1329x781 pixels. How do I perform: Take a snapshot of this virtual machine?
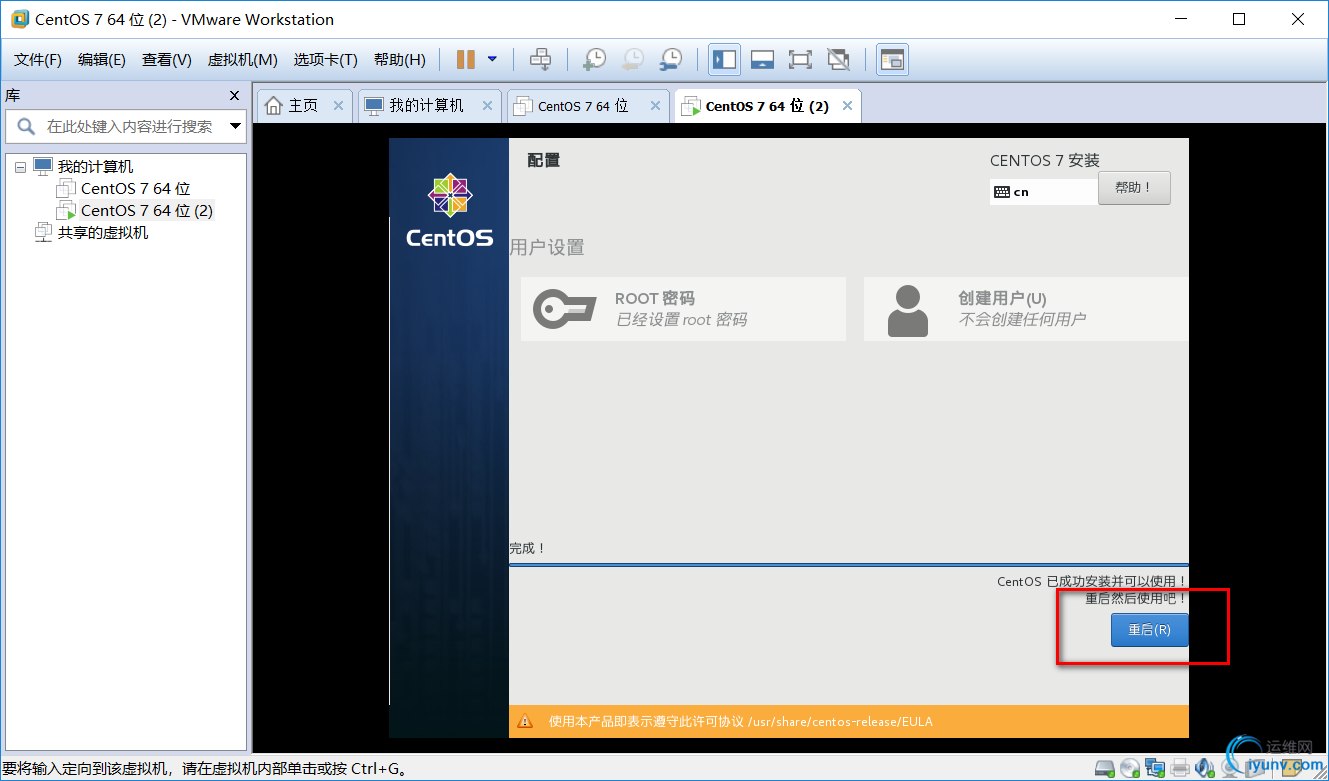(594, 60)
